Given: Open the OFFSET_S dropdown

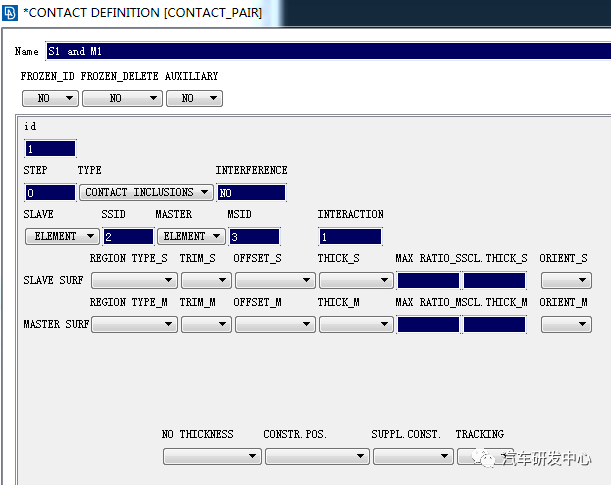Looking at the screenshot, I should pos(275,280).
